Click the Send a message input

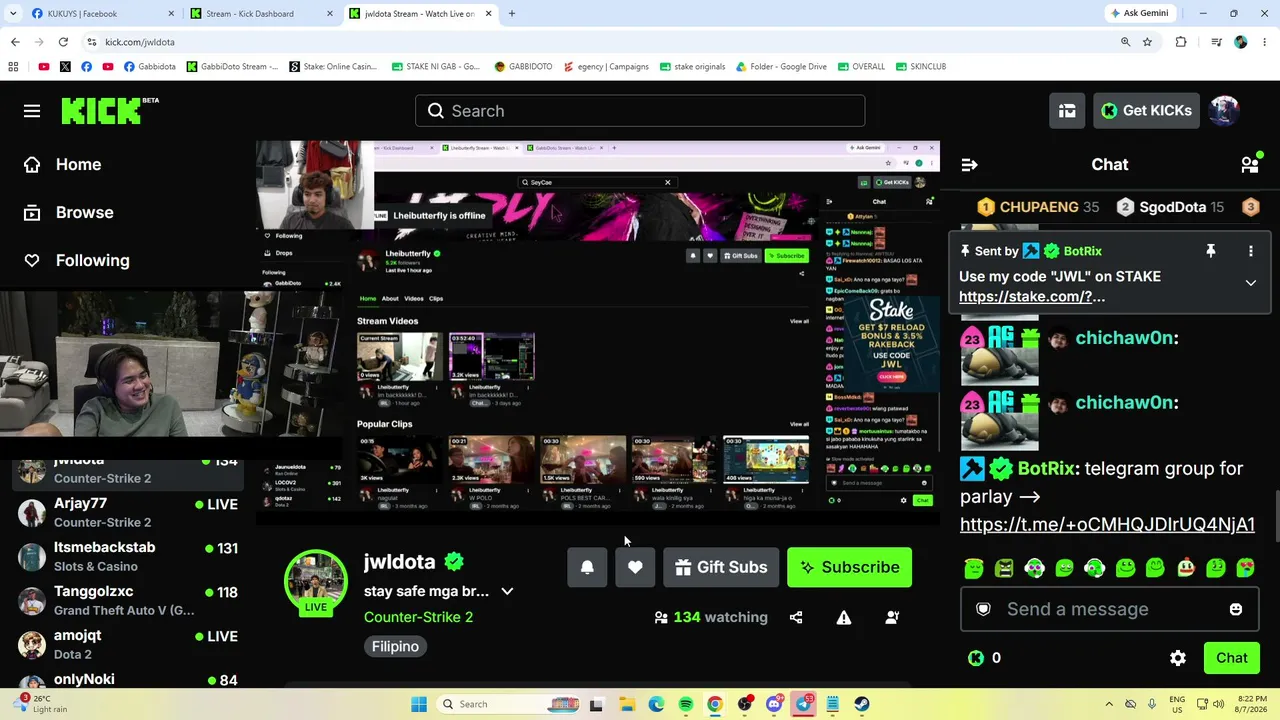coord(1109,609)
